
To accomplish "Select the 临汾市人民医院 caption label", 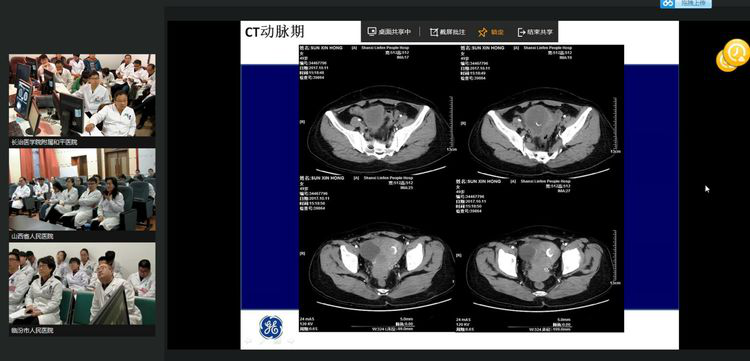I will [x=33, y=330].
